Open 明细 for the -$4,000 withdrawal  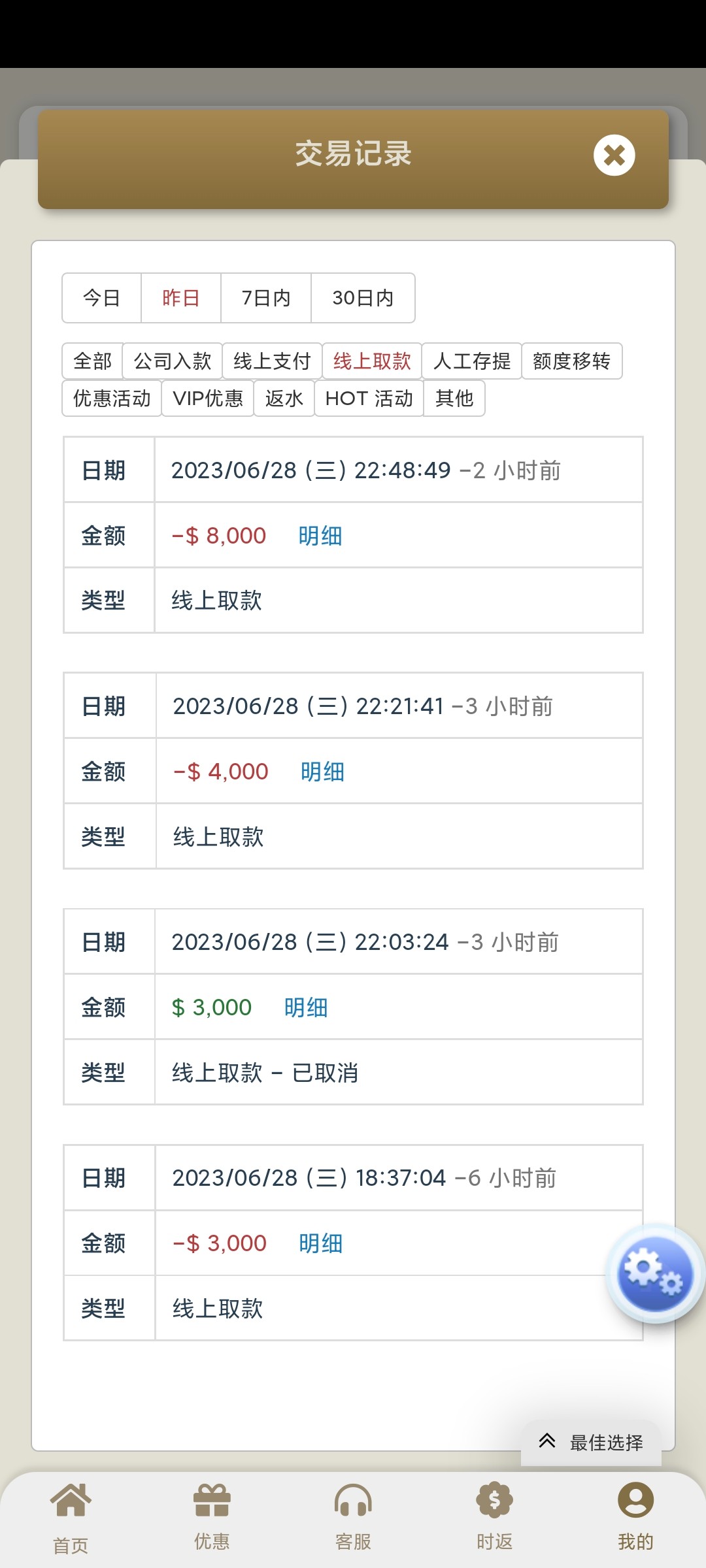tap(322, 772)
